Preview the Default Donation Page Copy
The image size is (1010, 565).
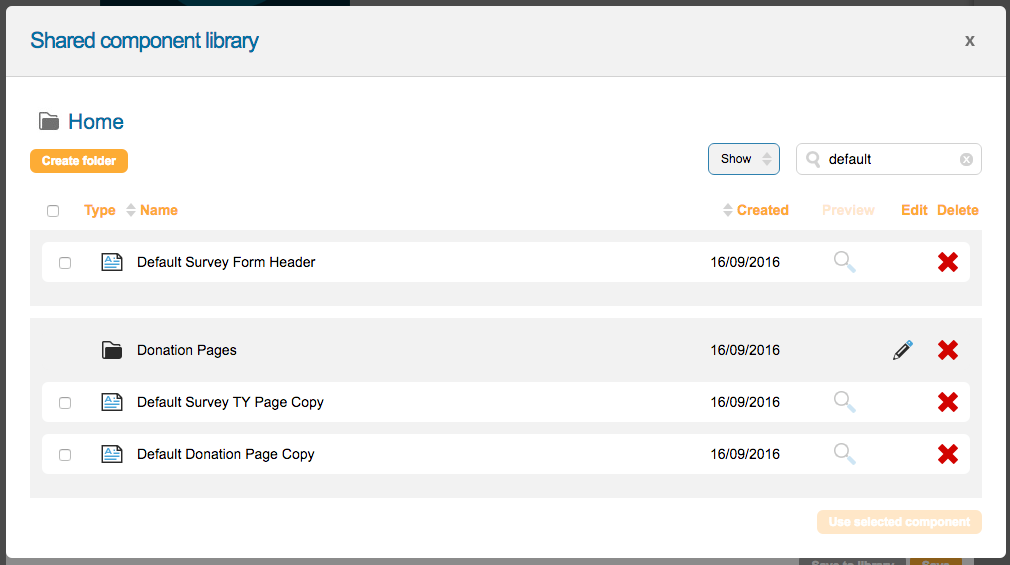[x=845, y=454]
